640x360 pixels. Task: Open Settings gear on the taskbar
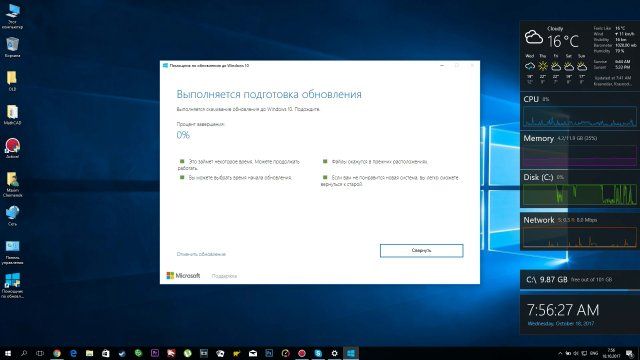tap(334, 353)
